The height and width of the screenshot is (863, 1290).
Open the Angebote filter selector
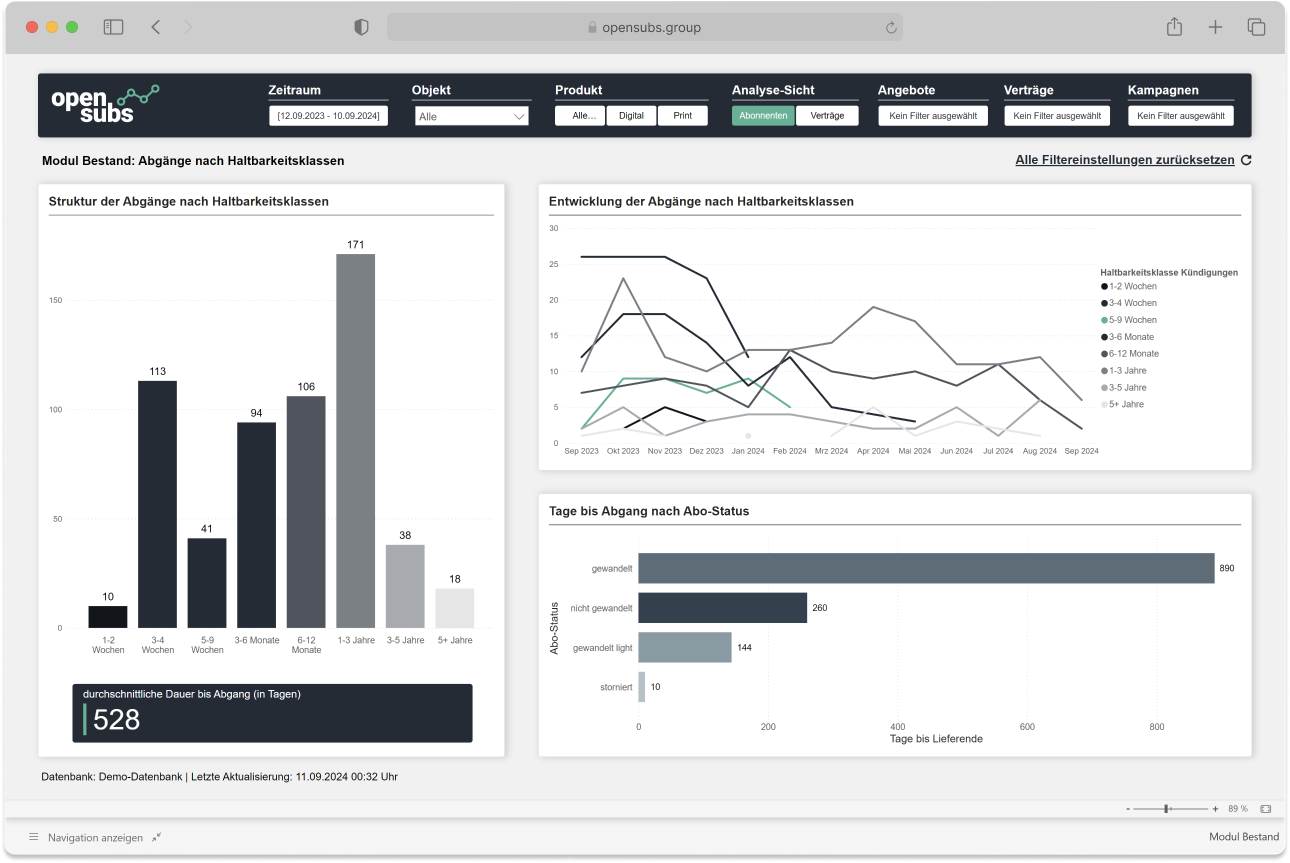tap(932, 116)
